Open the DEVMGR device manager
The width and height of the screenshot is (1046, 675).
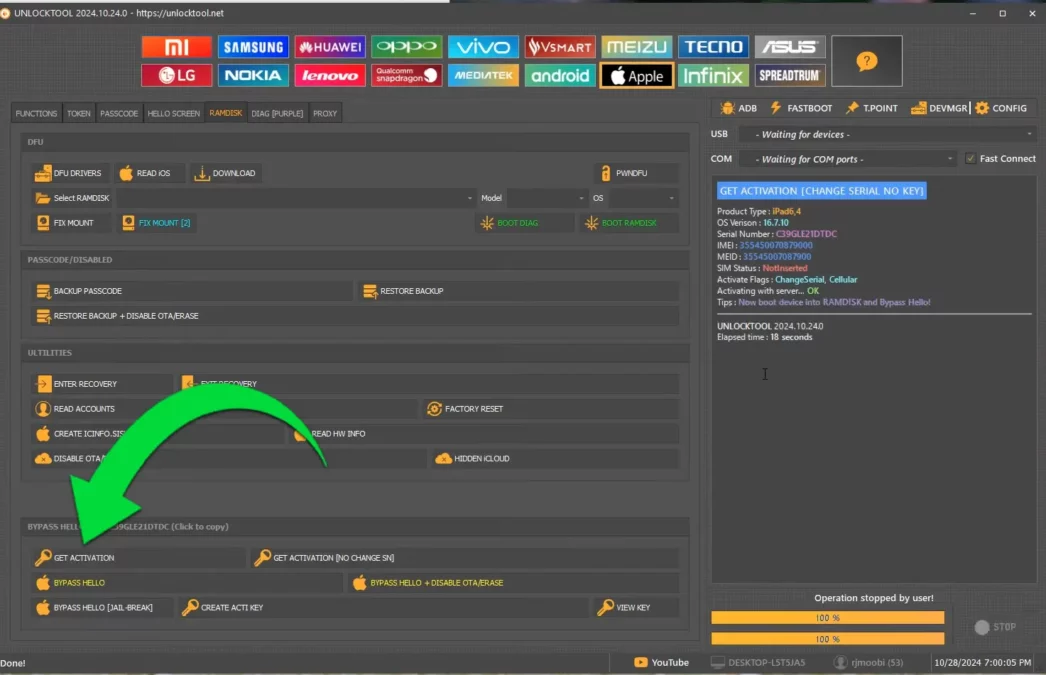(938, 108)
